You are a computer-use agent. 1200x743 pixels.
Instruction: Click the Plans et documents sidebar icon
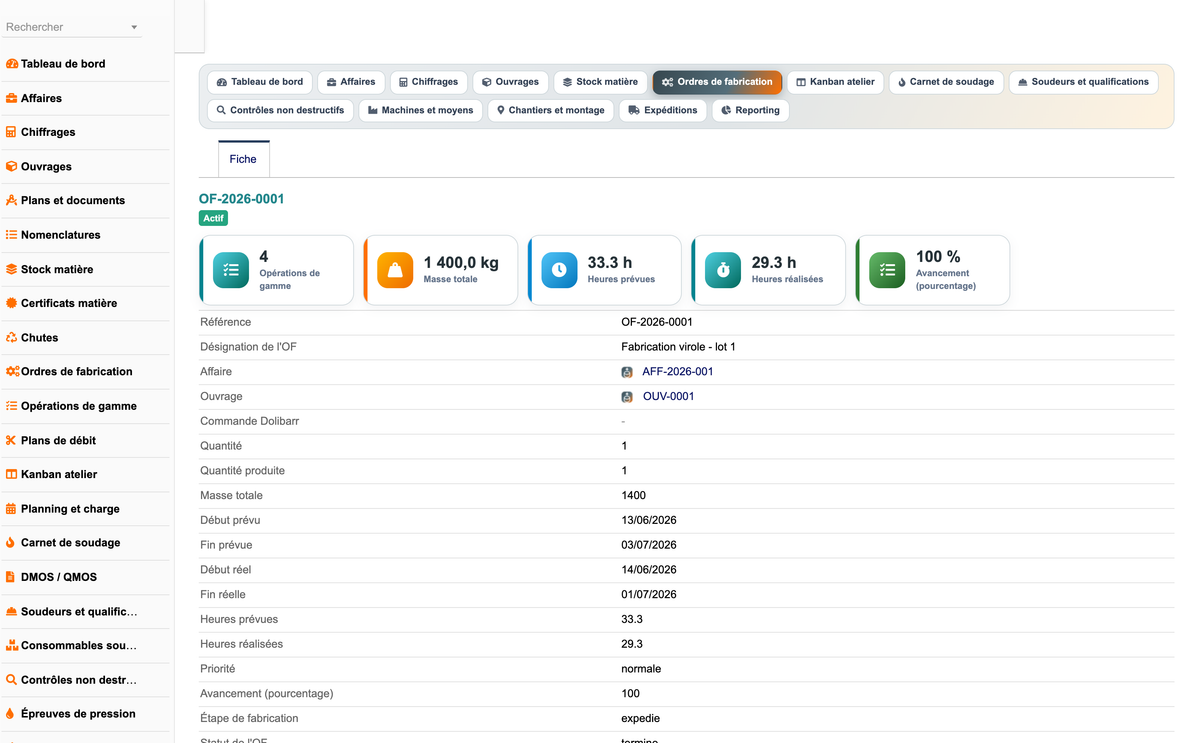pyautogui.click(x=12, y=200)
